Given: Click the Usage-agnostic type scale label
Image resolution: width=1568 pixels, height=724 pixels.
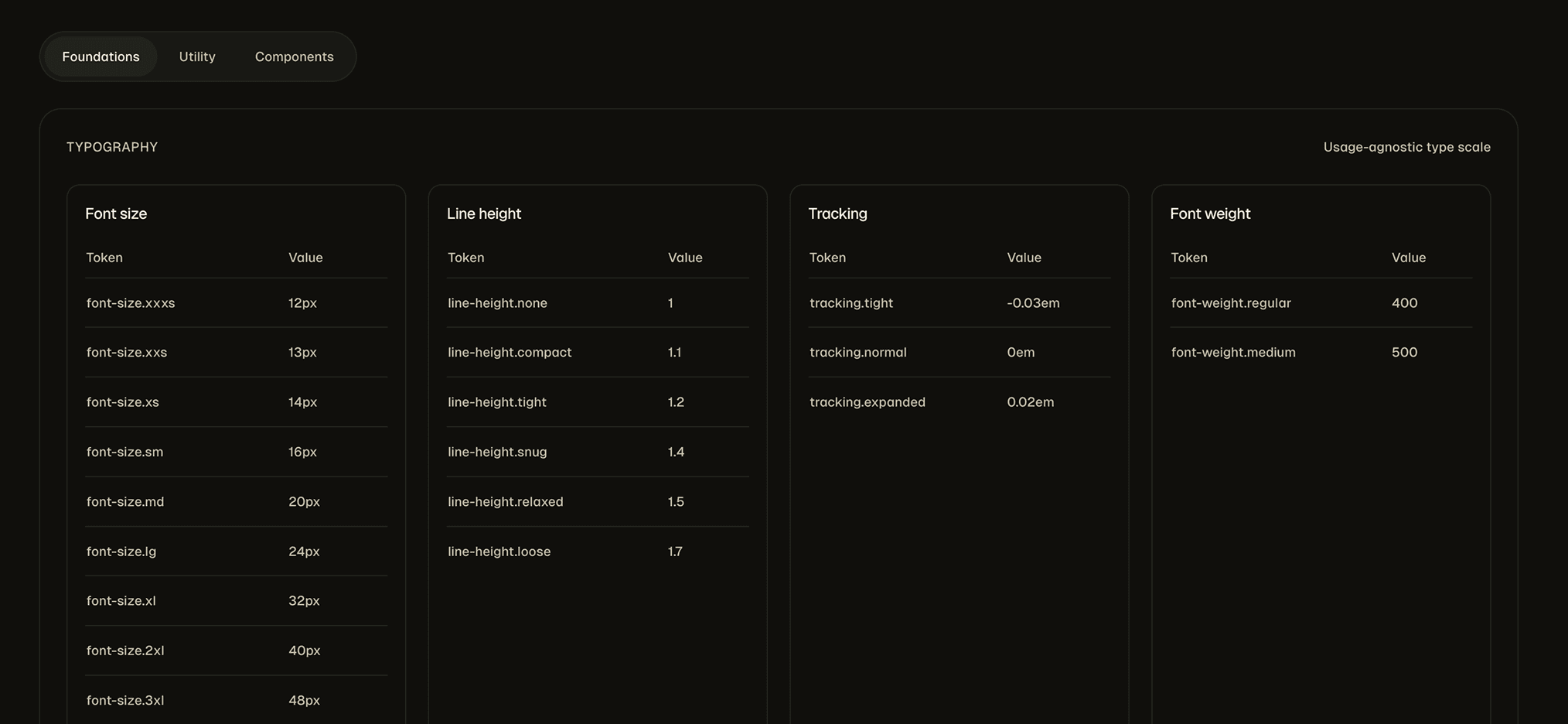Looking at the screenshot, I should (1406, 146).
